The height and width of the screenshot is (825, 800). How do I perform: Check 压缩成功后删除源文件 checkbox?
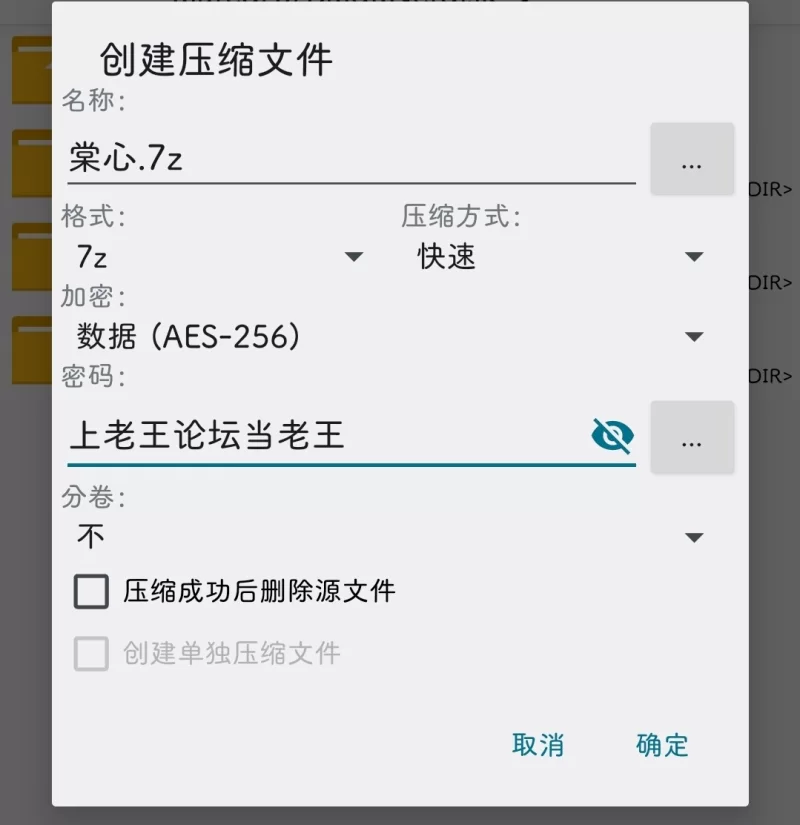(x=91, y=591)
